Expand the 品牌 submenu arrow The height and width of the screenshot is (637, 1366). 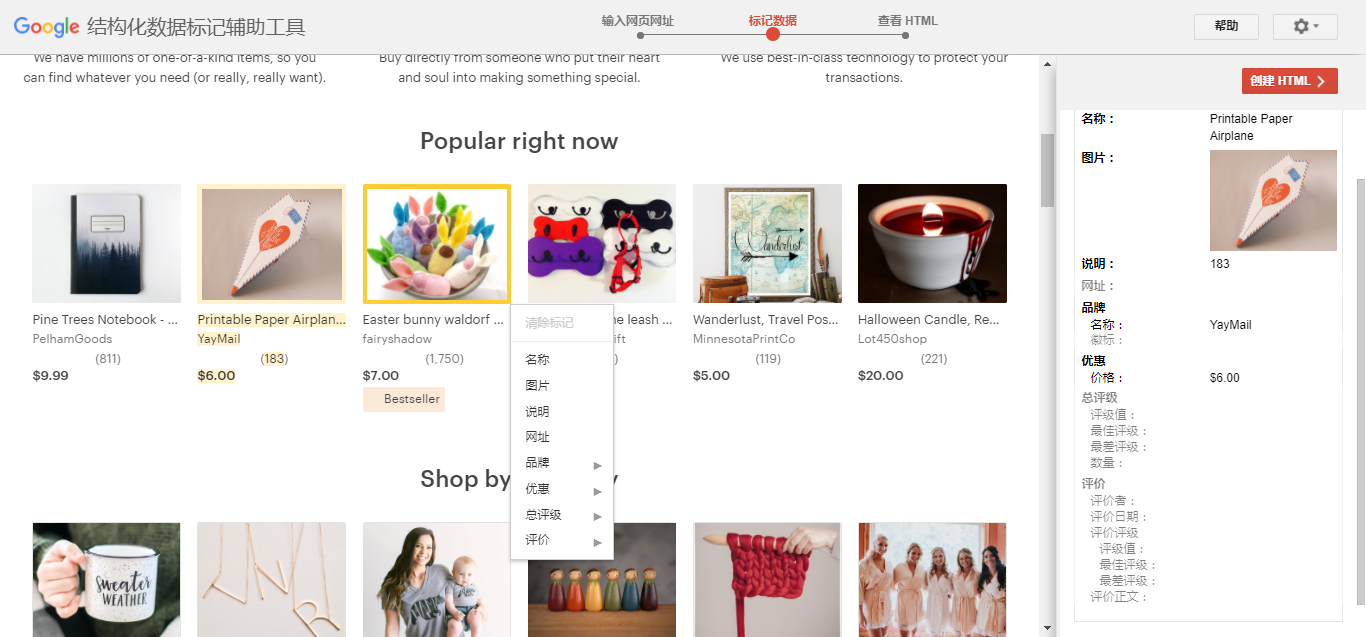pos(597,464)
